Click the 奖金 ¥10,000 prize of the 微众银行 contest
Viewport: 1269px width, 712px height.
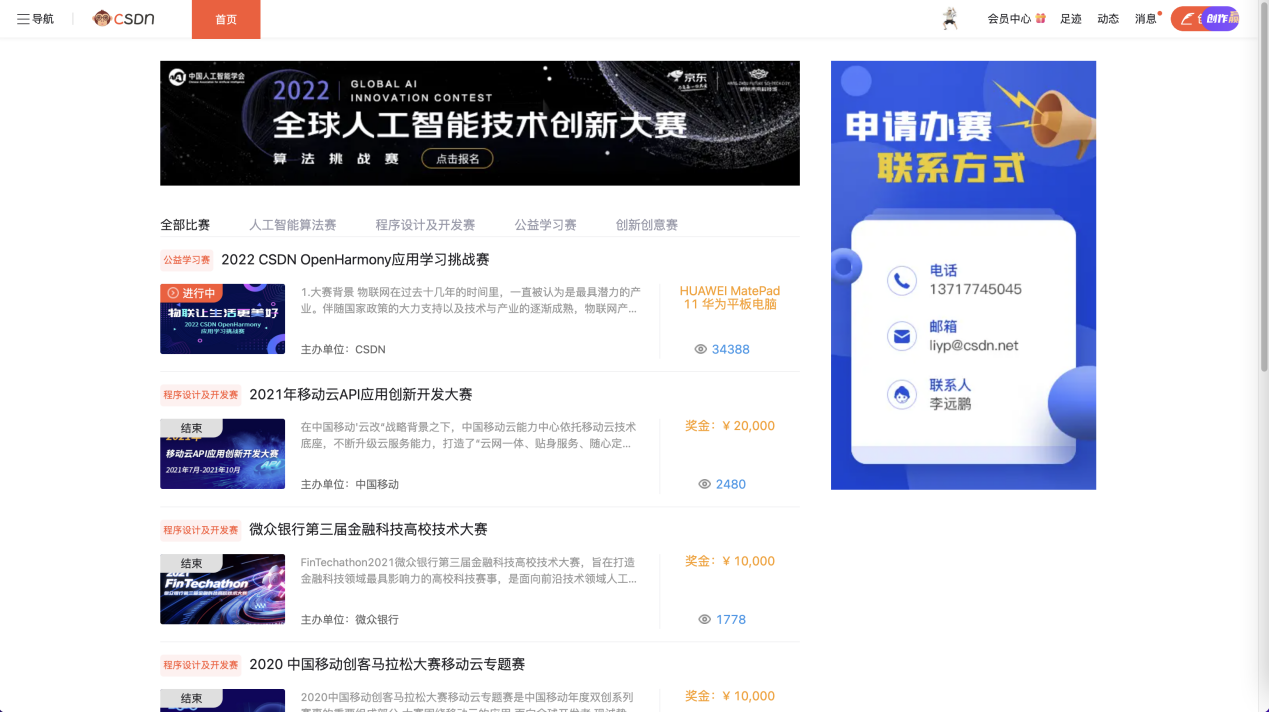click(730, 561)
